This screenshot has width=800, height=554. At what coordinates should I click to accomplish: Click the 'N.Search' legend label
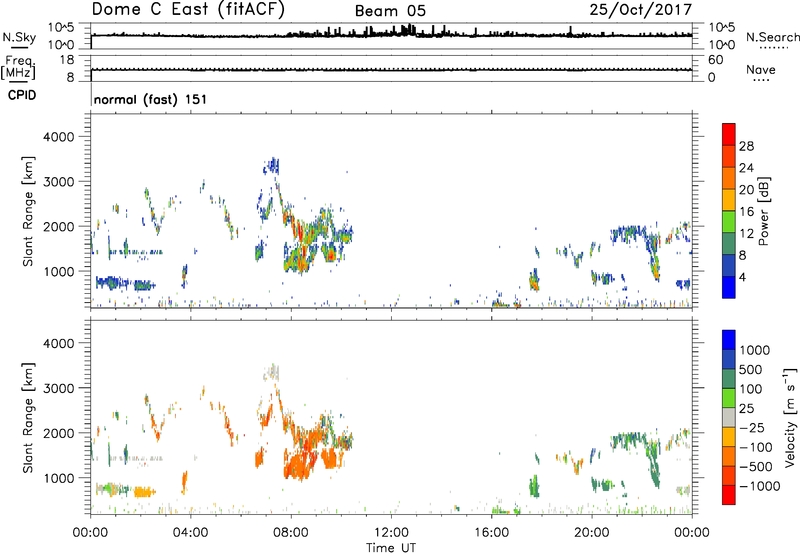[773, 37]
